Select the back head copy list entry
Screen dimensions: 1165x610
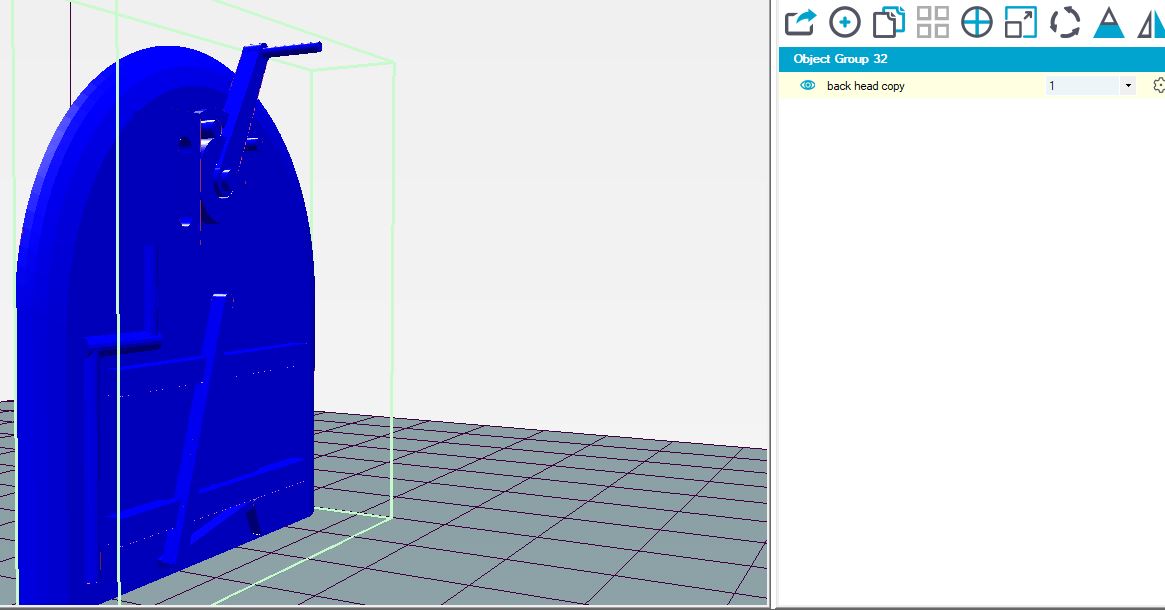coord(866,86)
